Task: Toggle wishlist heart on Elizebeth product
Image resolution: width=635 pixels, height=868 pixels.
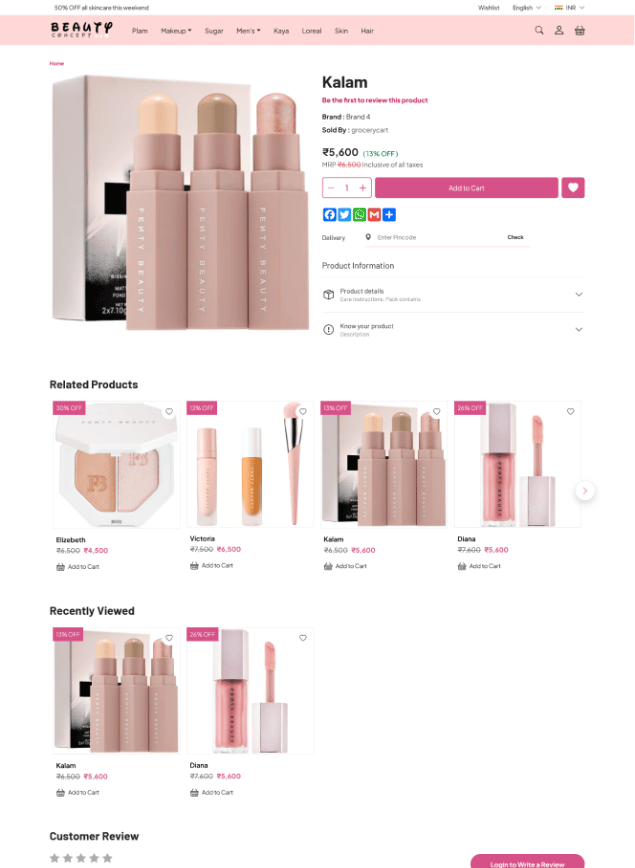Action: (169, 411)
